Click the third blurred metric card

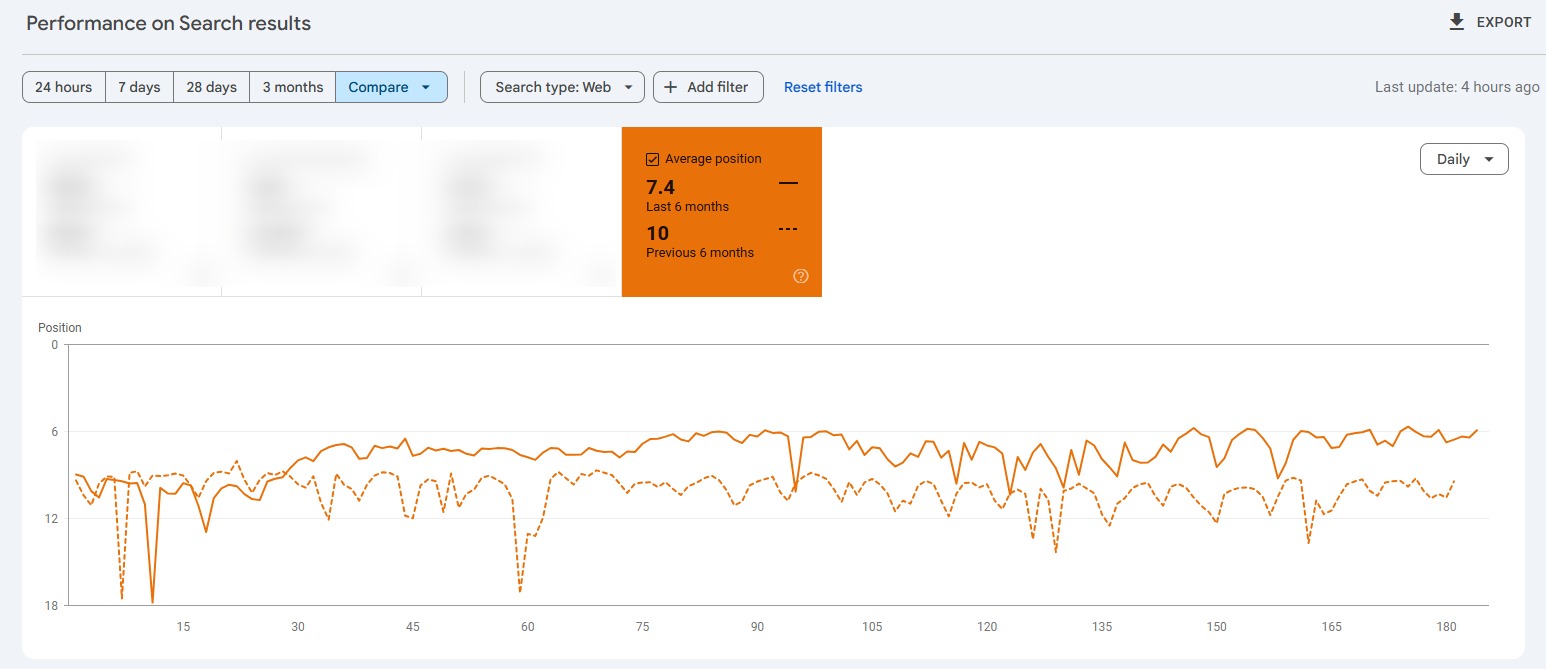point(521,212)
